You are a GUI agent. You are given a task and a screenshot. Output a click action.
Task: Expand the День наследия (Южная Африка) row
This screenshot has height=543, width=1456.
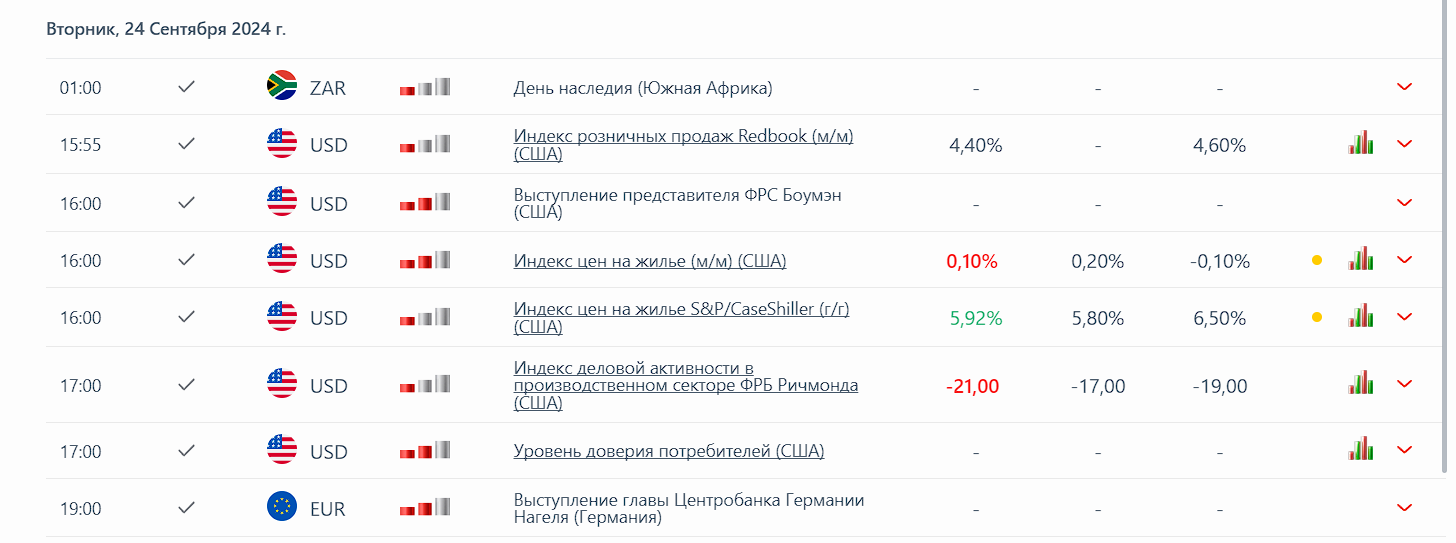[1404, 87]
